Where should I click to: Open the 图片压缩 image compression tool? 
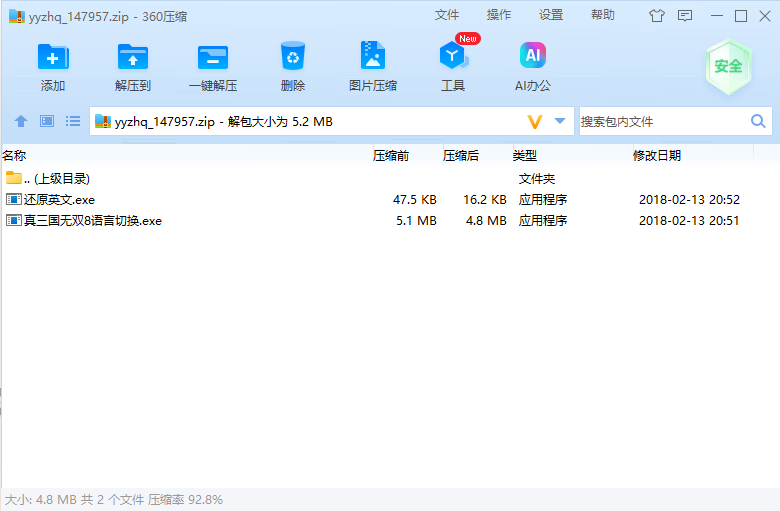click(x=373, y=56)
